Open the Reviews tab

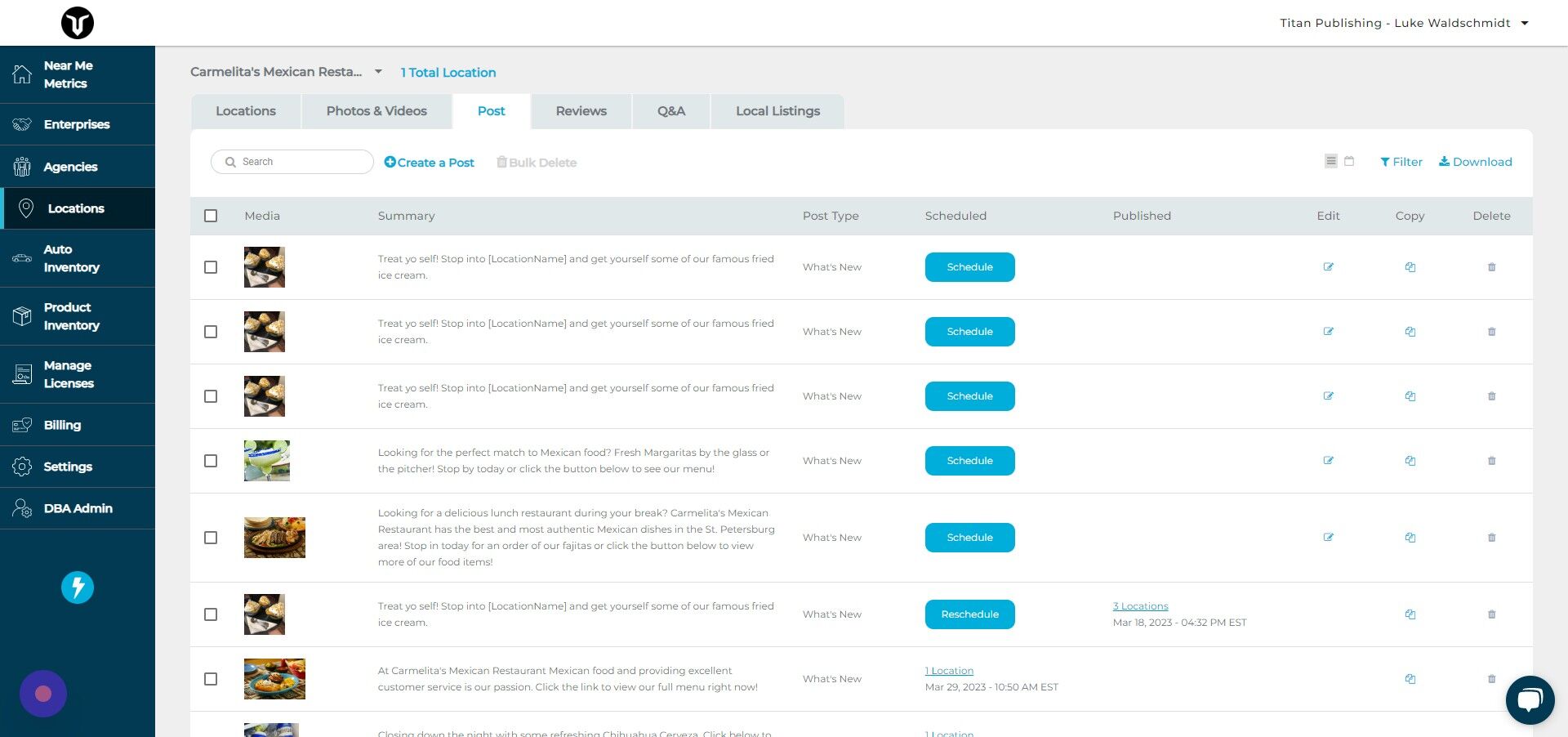click(x=581, y=111)
